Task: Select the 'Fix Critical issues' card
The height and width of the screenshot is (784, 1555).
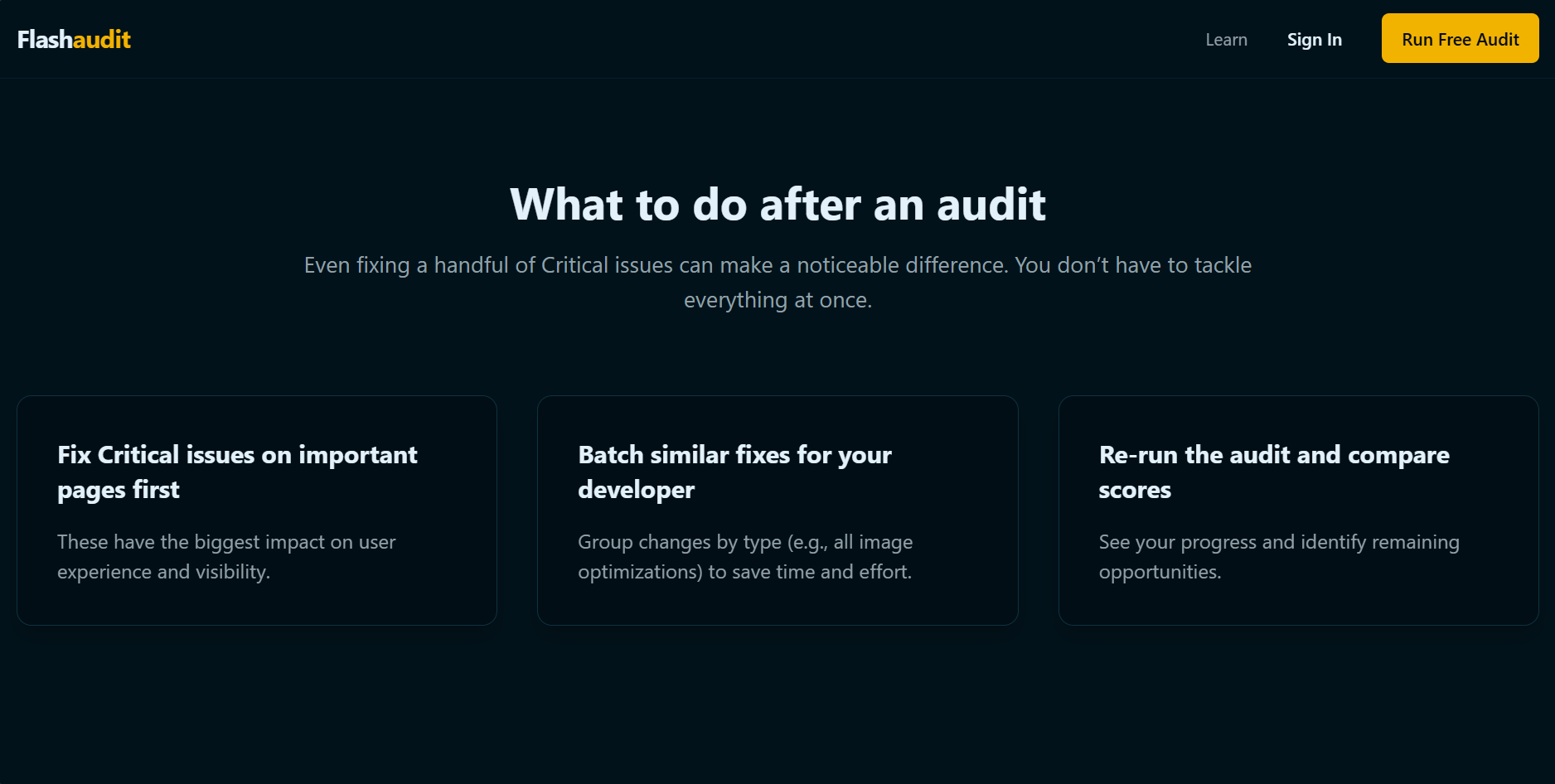Action: (x=257, y=511)
